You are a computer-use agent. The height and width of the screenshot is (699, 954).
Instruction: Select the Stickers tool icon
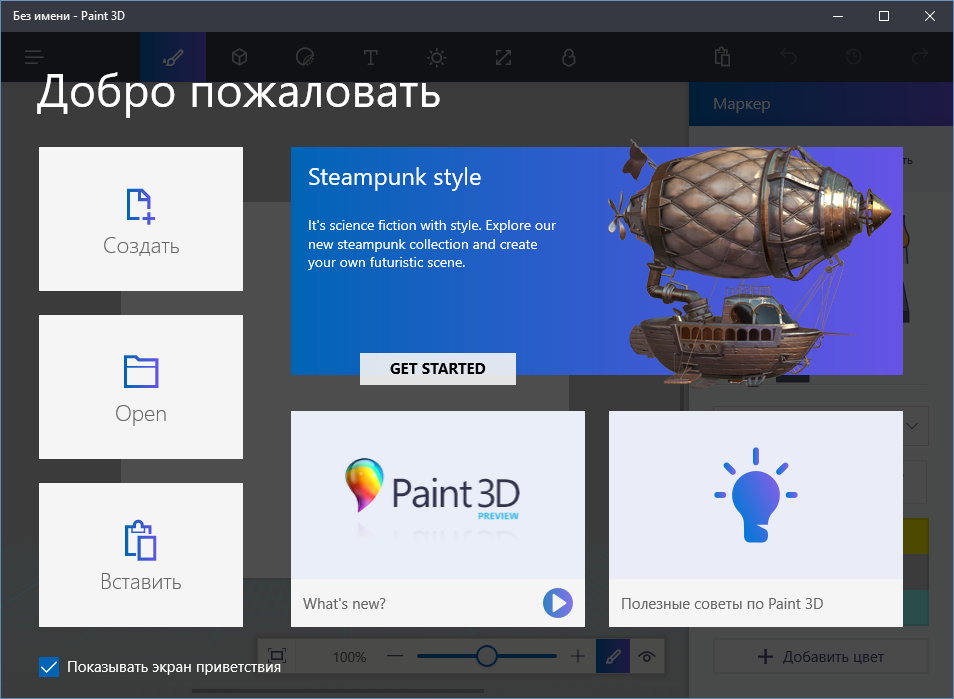click(x=305, y=57)
